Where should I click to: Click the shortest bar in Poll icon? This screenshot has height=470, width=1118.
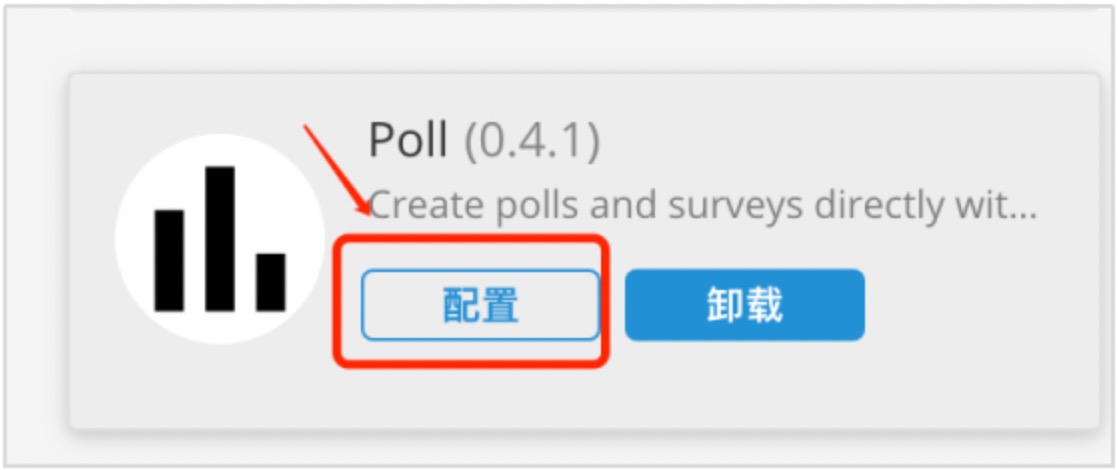pos(271,282)
